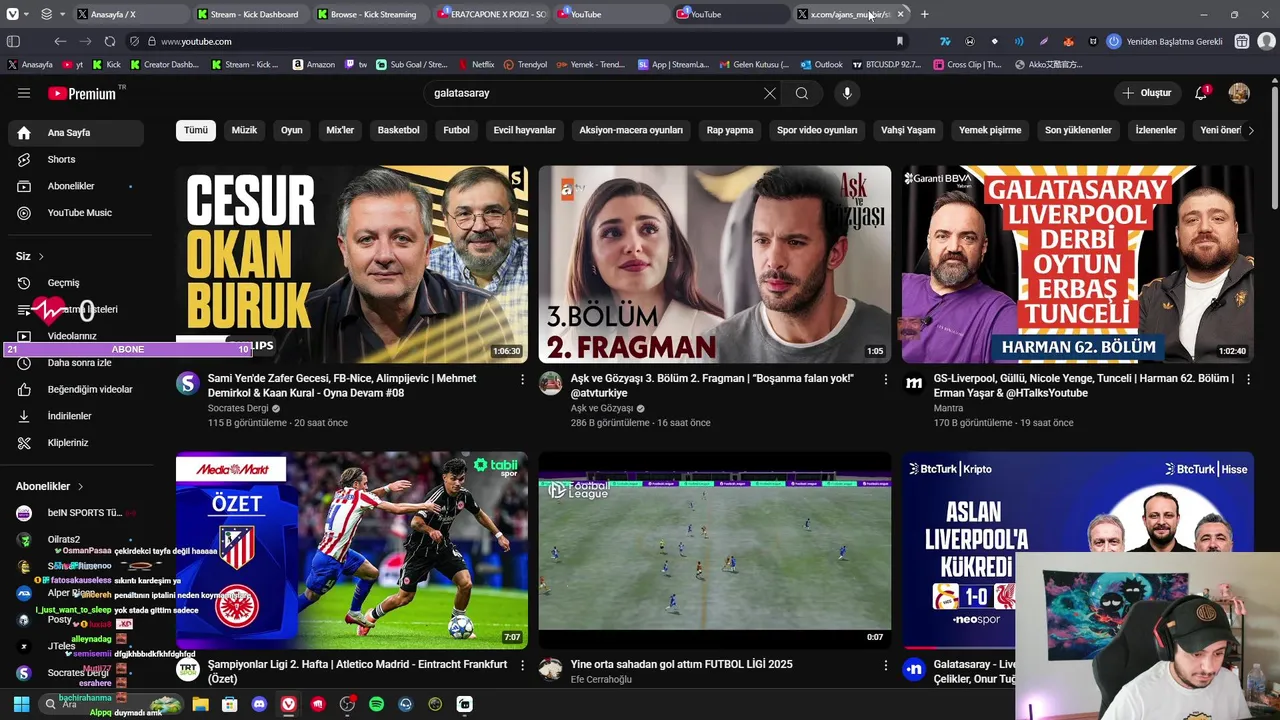Select the Futbol filter chip
The height and width of the screenshot is (720, 1280).
(456, 130)
